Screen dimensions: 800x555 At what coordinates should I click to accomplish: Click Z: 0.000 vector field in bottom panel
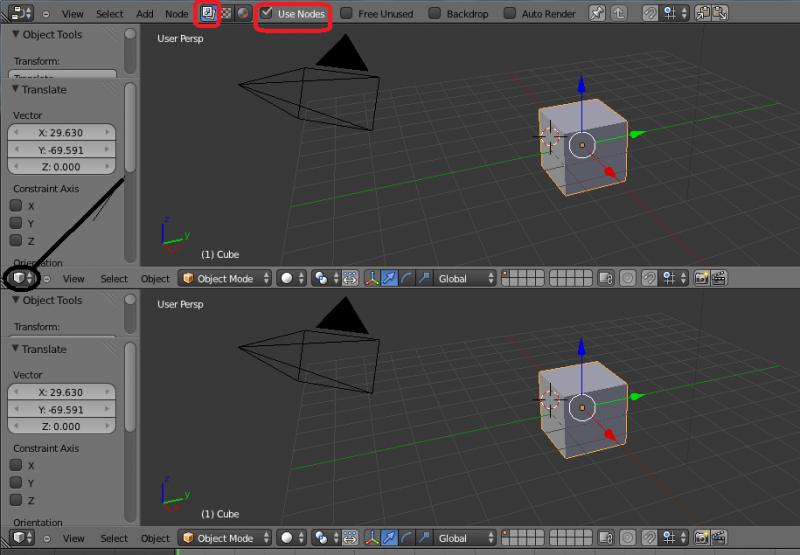(x=61, y=426)
